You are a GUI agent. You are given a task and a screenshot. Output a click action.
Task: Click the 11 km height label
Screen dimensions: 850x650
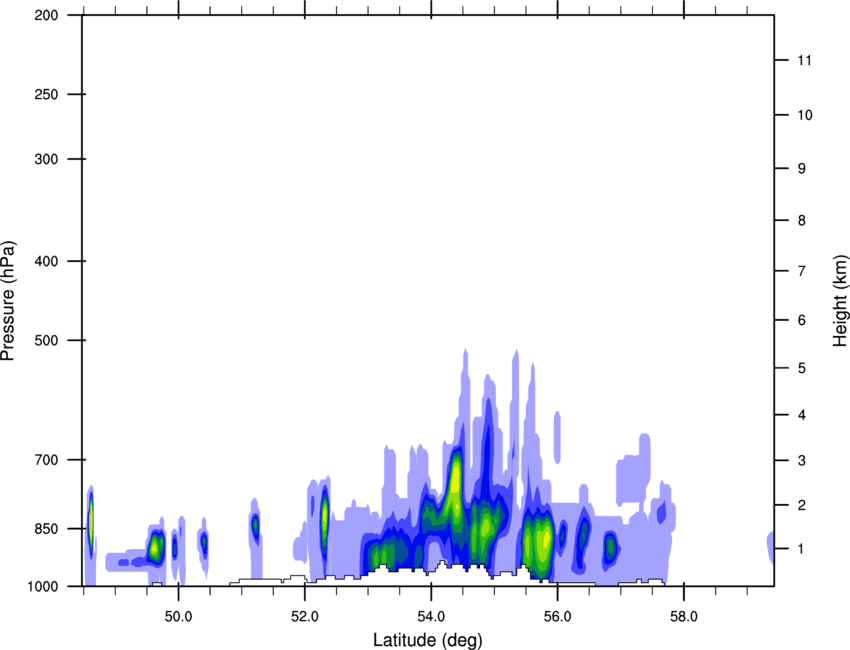point(804,60)
